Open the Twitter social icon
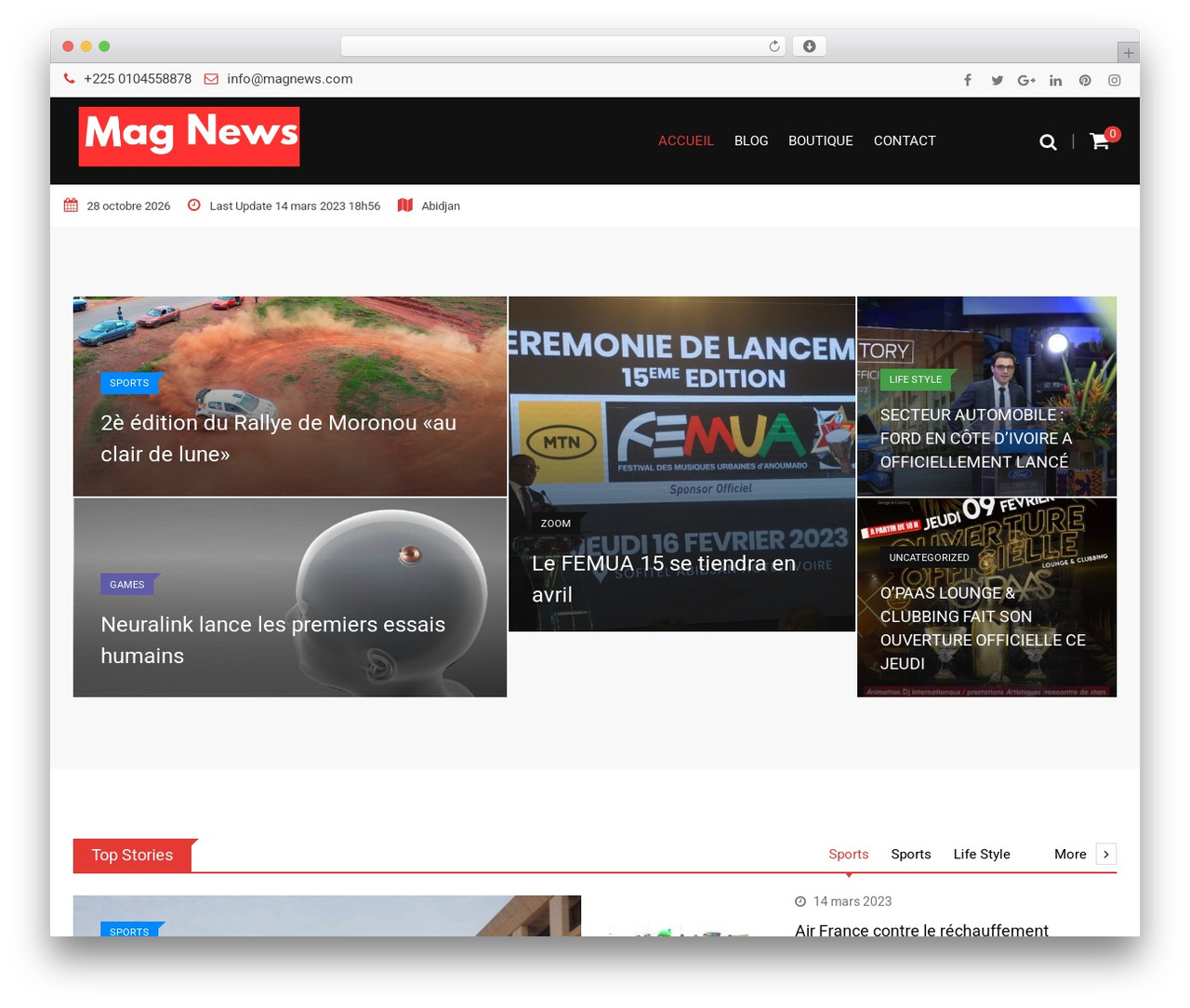The height and width of the screenshot is (1008, 1190). coord(998,80)
